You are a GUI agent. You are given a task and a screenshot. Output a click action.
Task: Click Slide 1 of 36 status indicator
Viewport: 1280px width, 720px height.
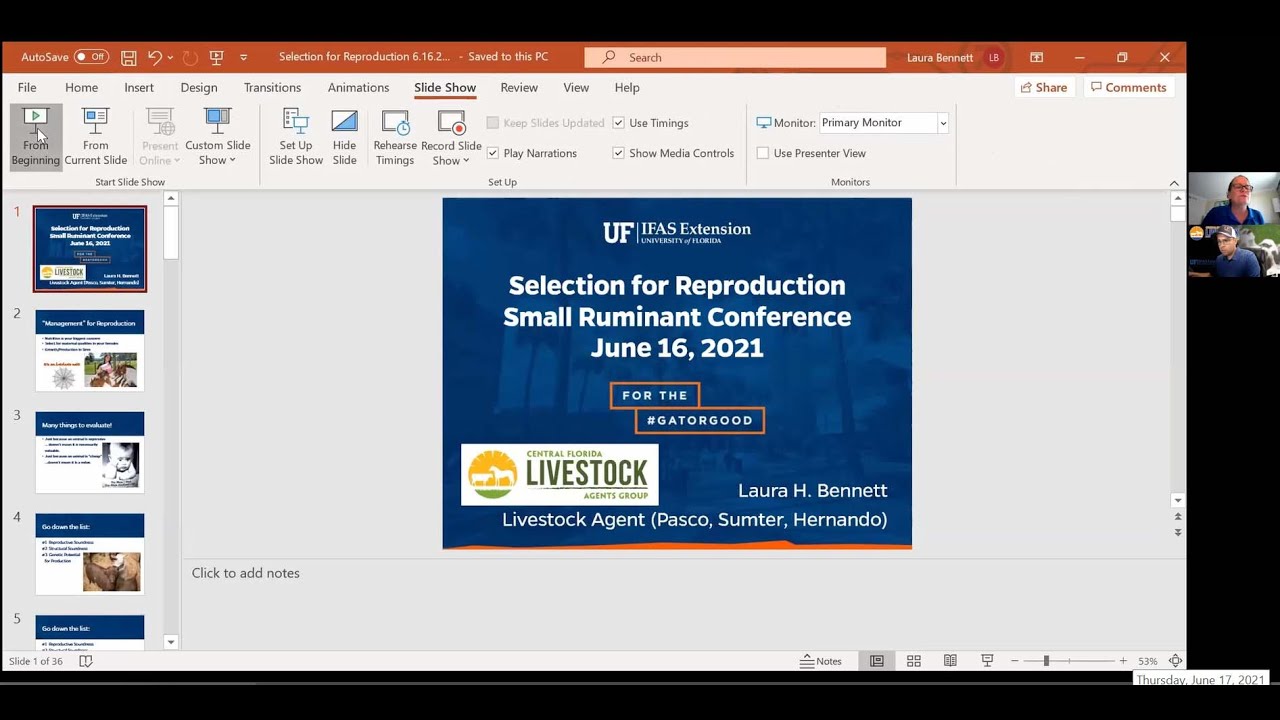(x=35, y=661)
